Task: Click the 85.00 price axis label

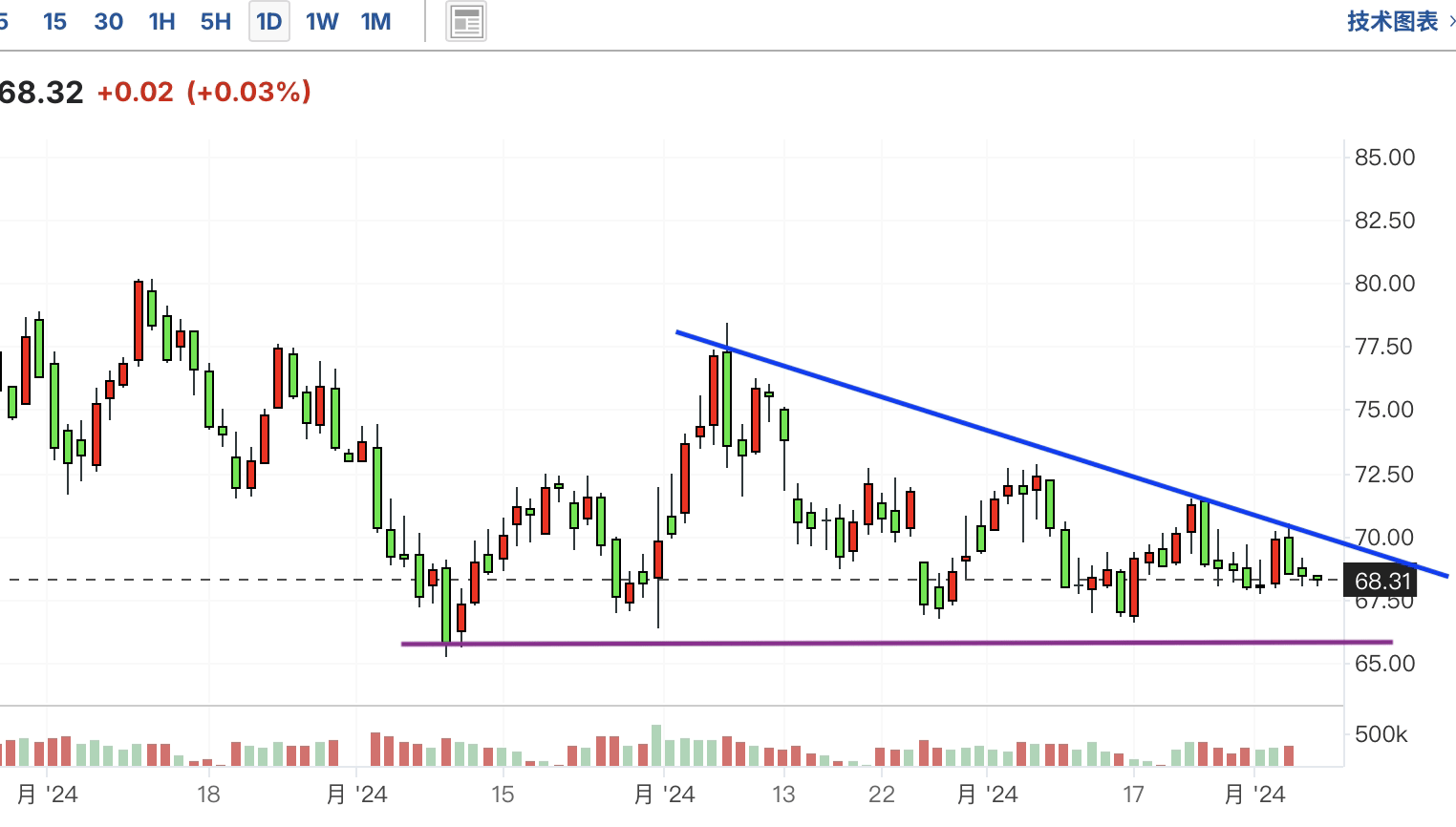Action: pos(1384,158)
